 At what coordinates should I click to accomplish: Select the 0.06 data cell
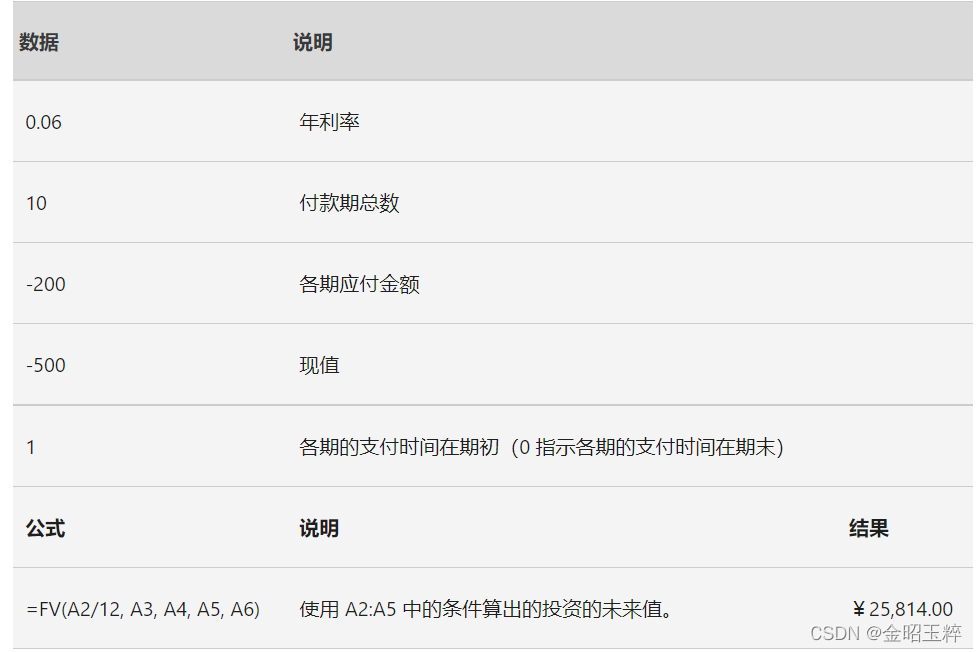(44, 122)
